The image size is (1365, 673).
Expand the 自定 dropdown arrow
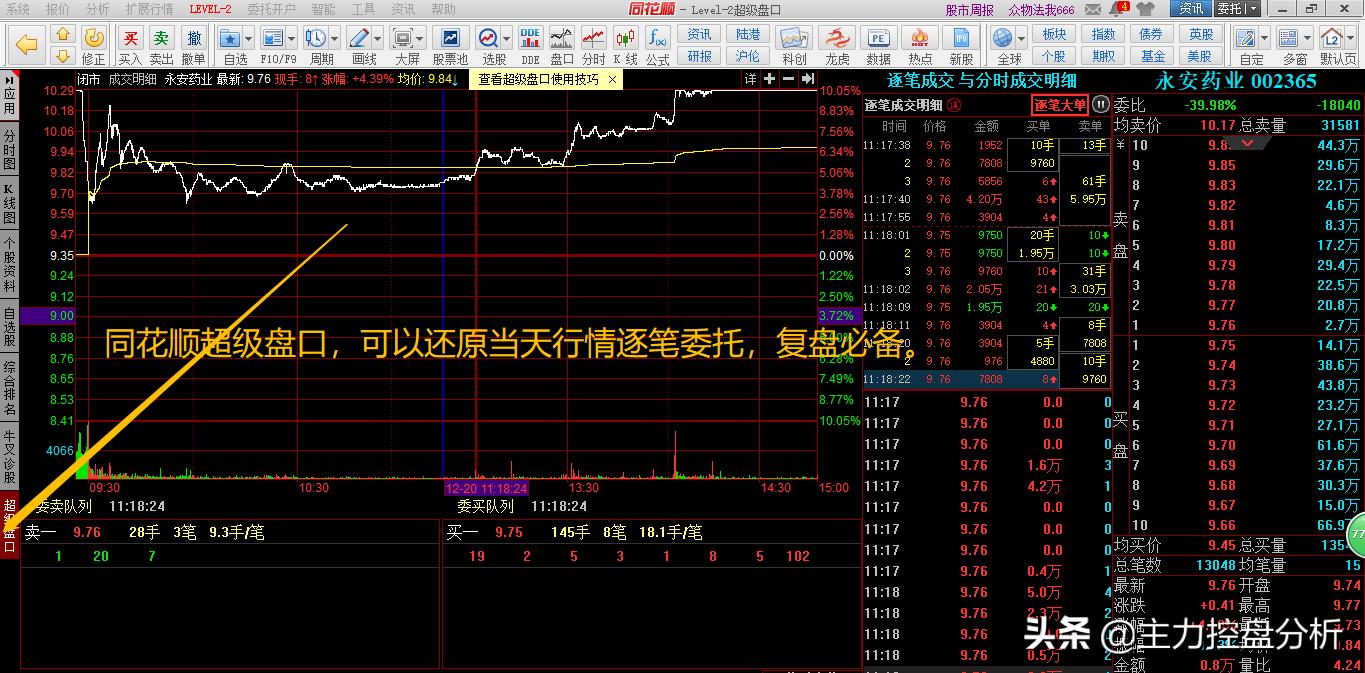click(x=1267, y=39)
